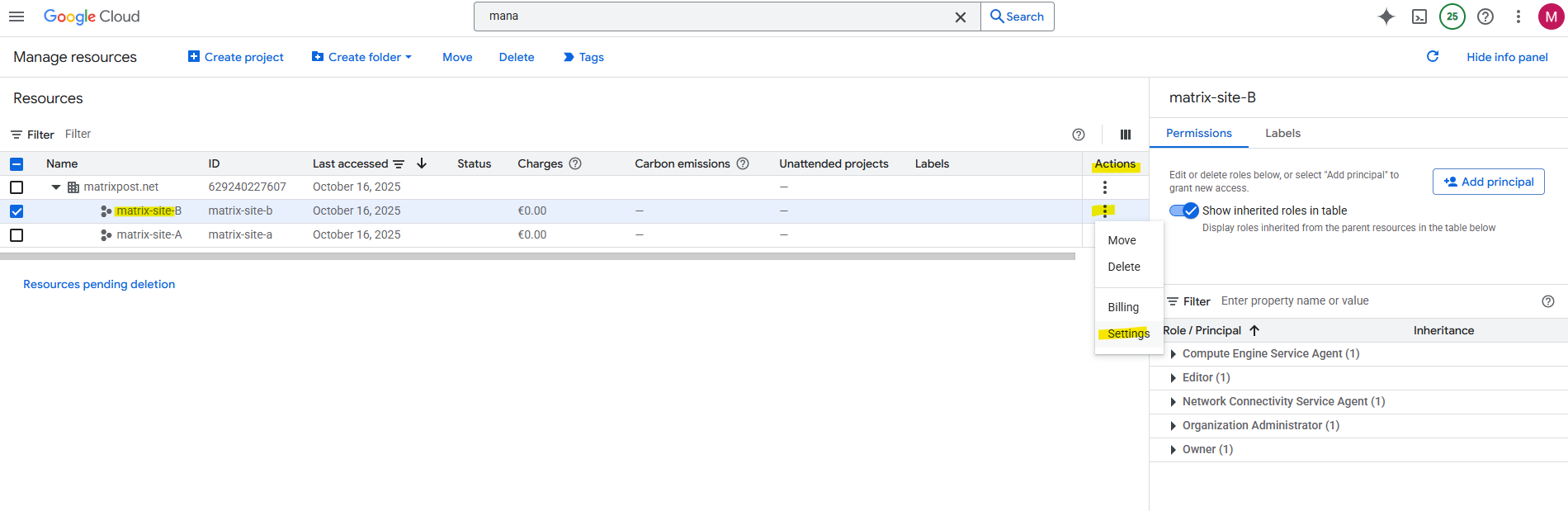The image size is (1568, 511).
Task: Uncheck the matrix-site-B row checkbox
Action: (x=17, y=211)
